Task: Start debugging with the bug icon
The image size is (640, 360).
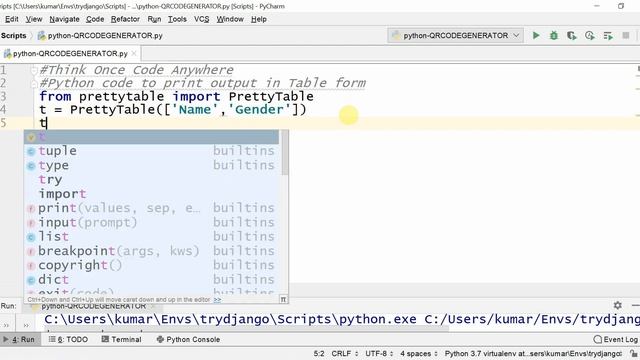Action: [x=554, y=36]
